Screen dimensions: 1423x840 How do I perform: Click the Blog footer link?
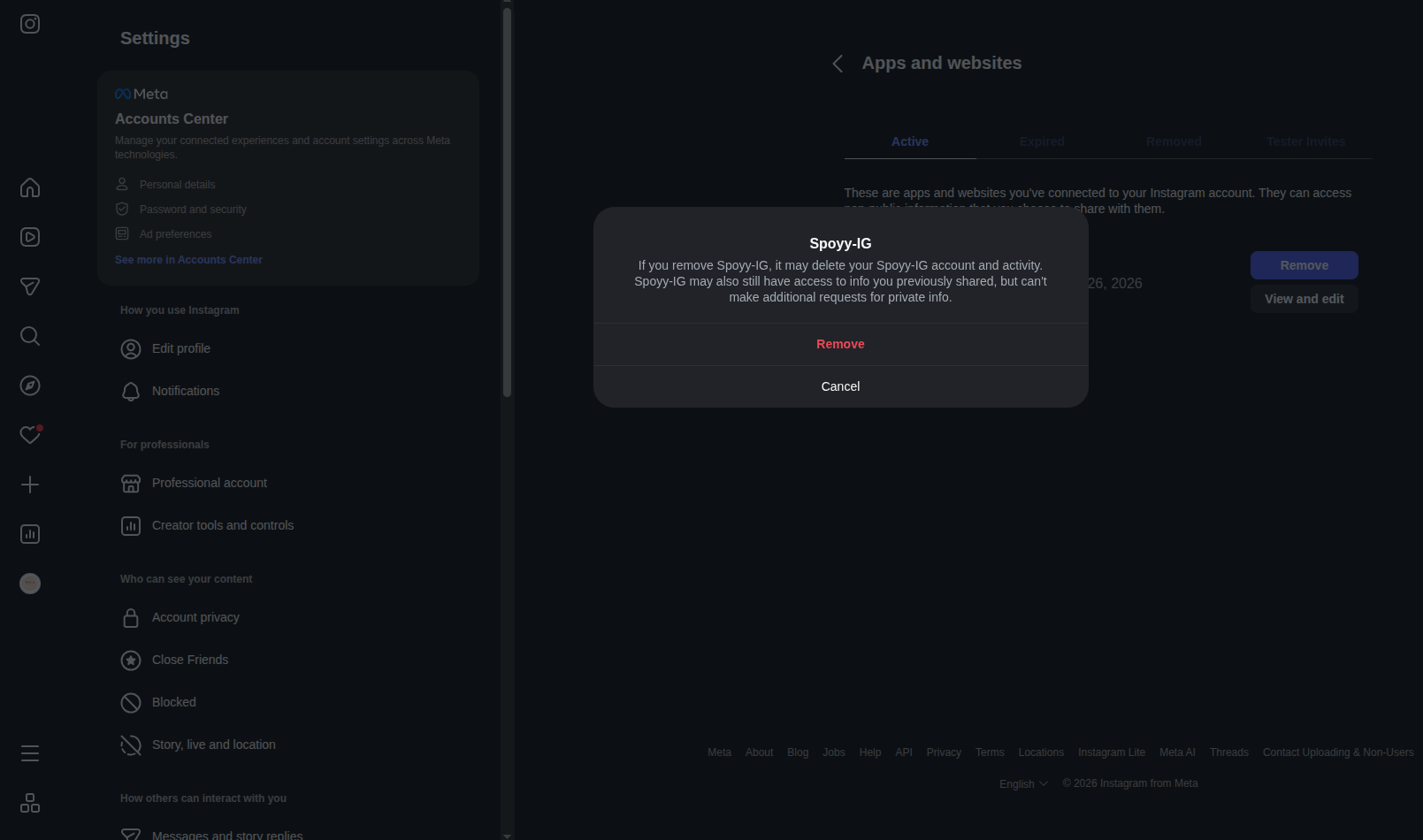coord(798,752)
